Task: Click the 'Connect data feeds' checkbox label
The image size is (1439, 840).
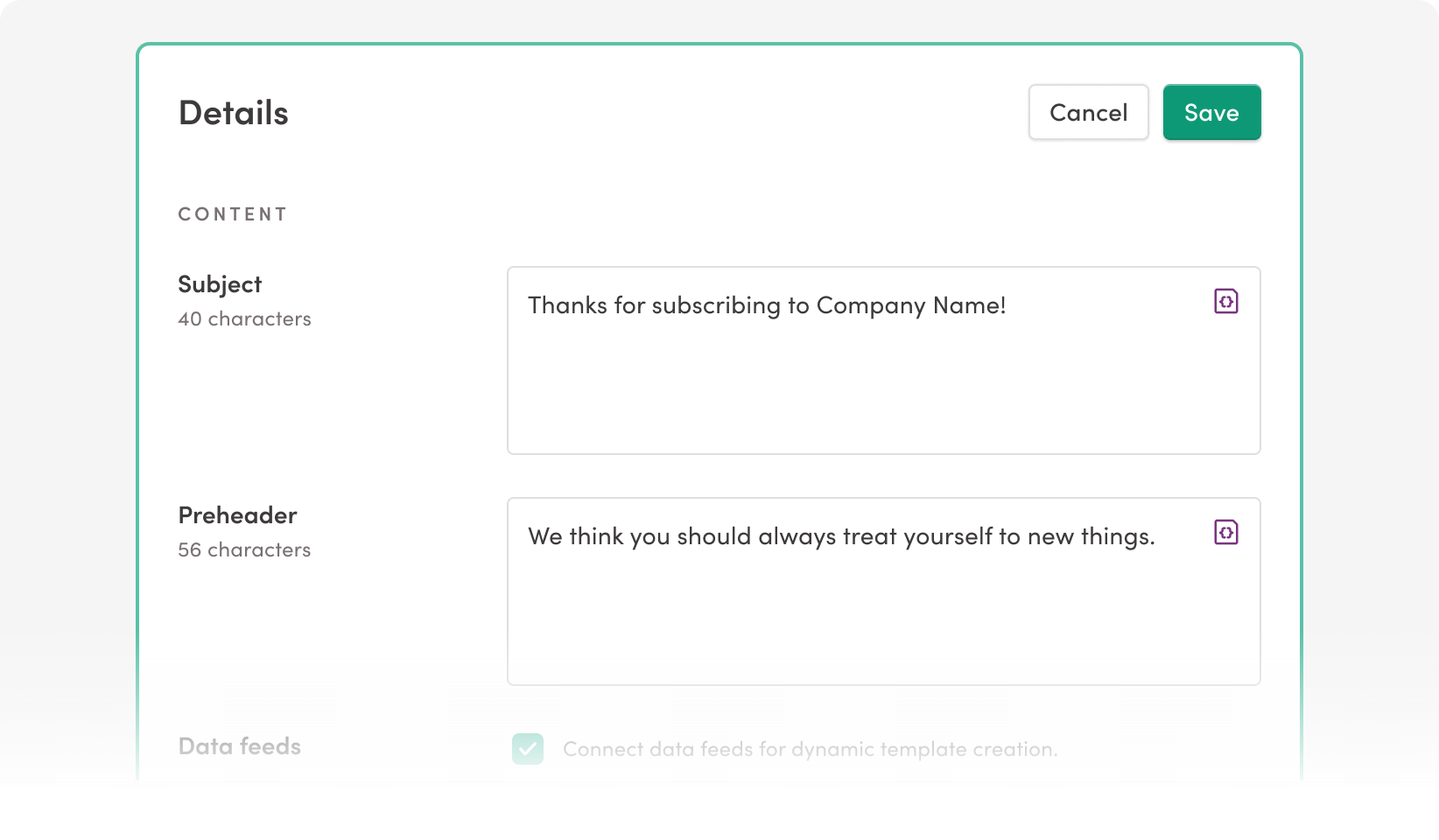Action: pyautogui.click(x=810, y=749)
